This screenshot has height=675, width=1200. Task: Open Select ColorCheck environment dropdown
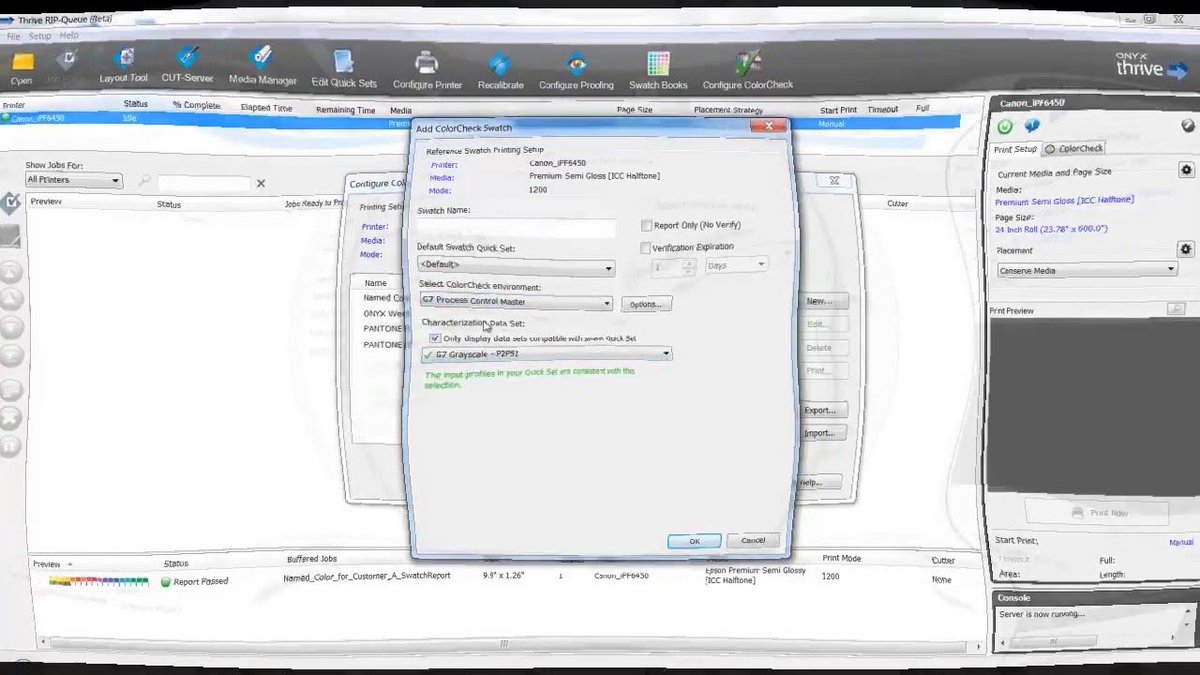[x=514, y=302]
